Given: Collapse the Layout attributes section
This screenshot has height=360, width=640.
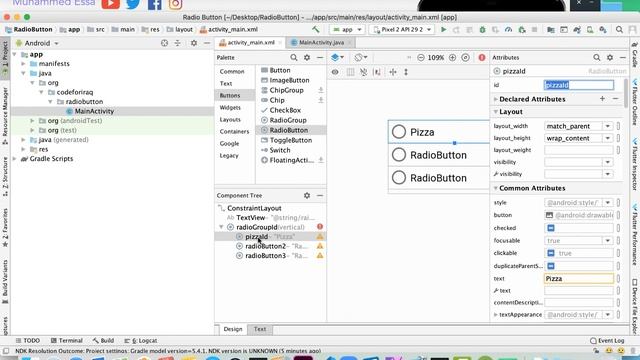Looking at the screenshot, I should pos(496,111).
